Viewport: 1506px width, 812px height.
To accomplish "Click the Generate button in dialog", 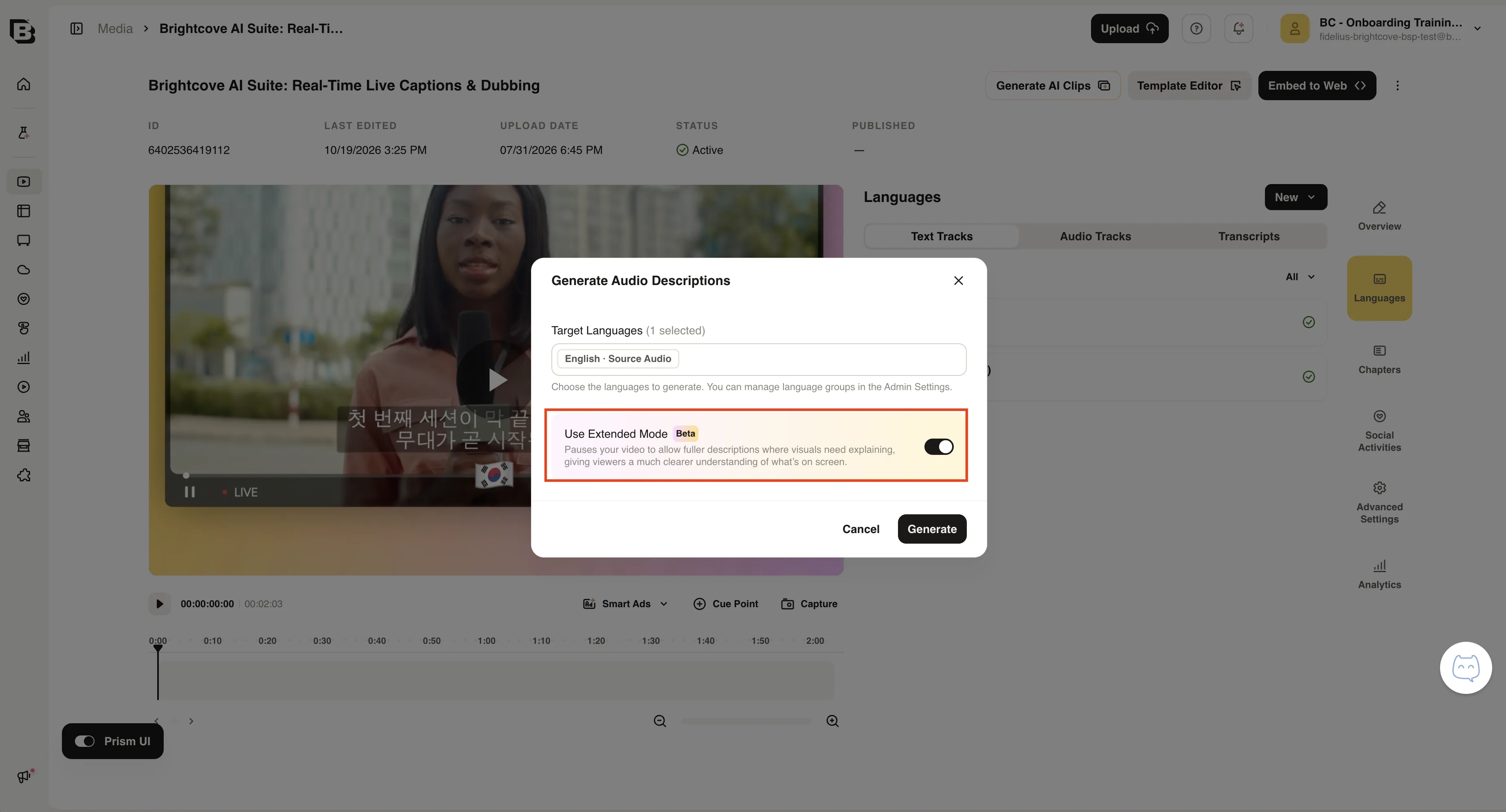I will coord(932,529).
